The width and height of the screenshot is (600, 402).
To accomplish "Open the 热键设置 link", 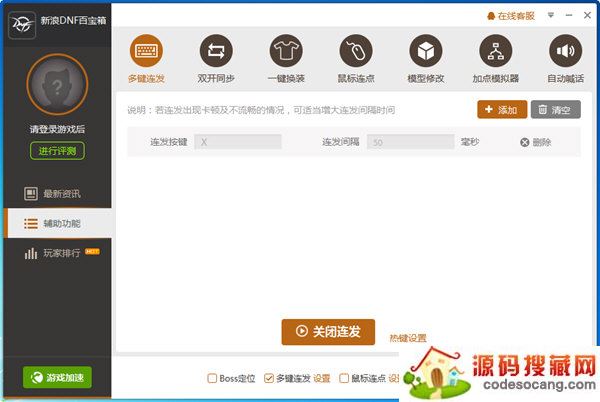I will click(x=408, y=338).
